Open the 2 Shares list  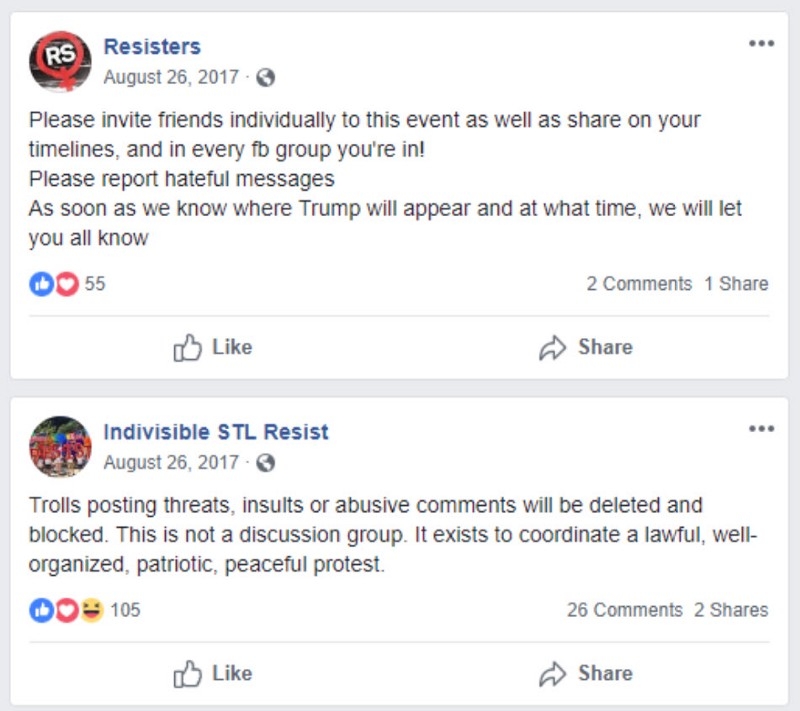click(x=731, y=610)
